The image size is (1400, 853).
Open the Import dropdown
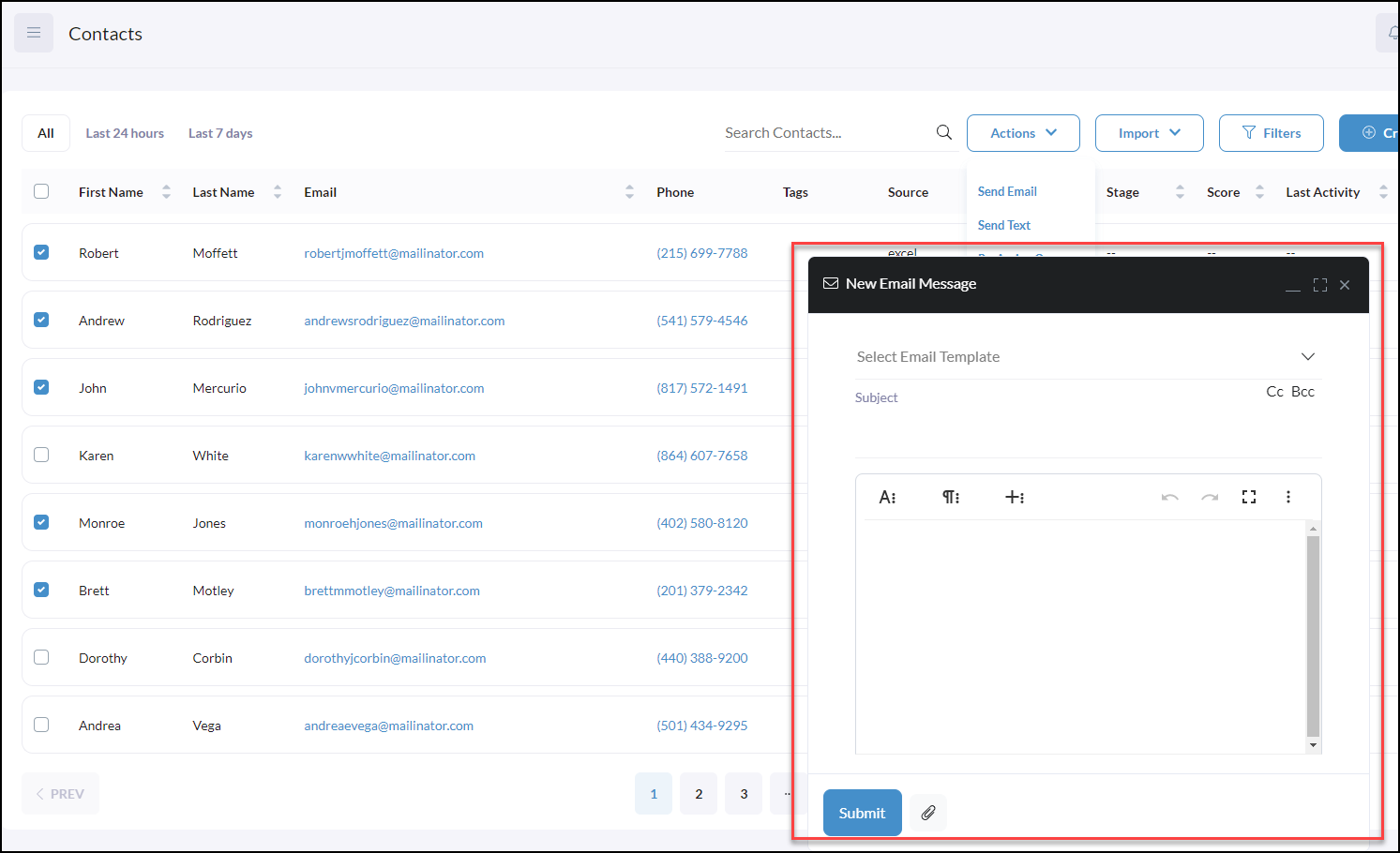[1149, 132]
